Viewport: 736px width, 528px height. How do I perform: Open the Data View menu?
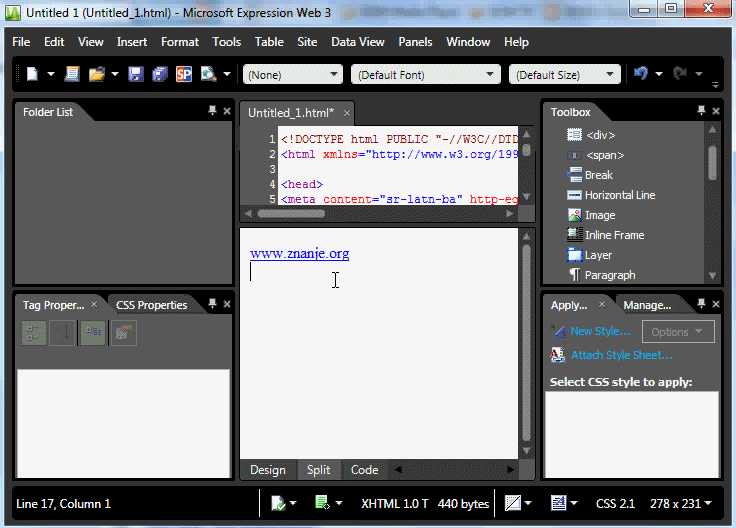pos(358,42)
